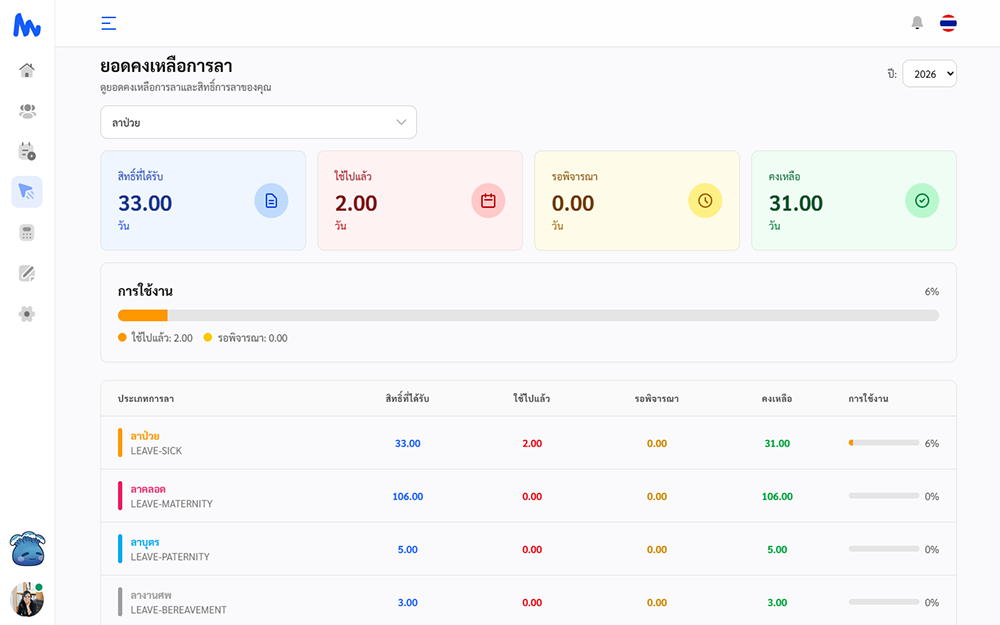Click the clock icon on รอพิจารณา card
The height and width of the screenshot is (625, 1000).
(705, 200)
